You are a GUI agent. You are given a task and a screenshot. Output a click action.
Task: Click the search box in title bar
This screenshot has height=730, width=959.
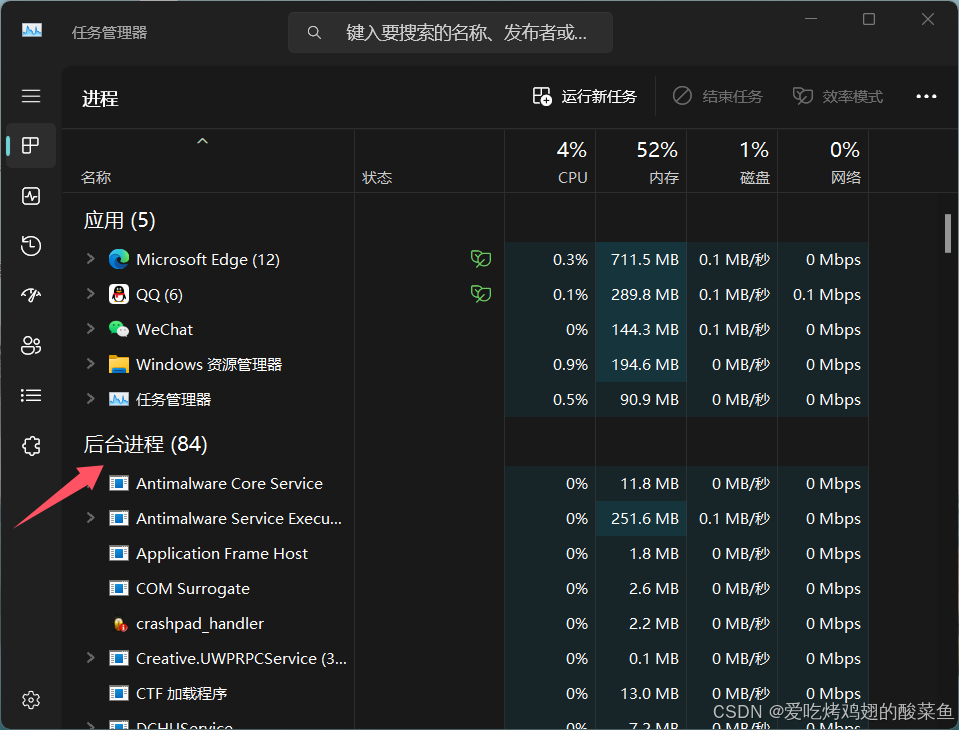click(x=450, y=32)
